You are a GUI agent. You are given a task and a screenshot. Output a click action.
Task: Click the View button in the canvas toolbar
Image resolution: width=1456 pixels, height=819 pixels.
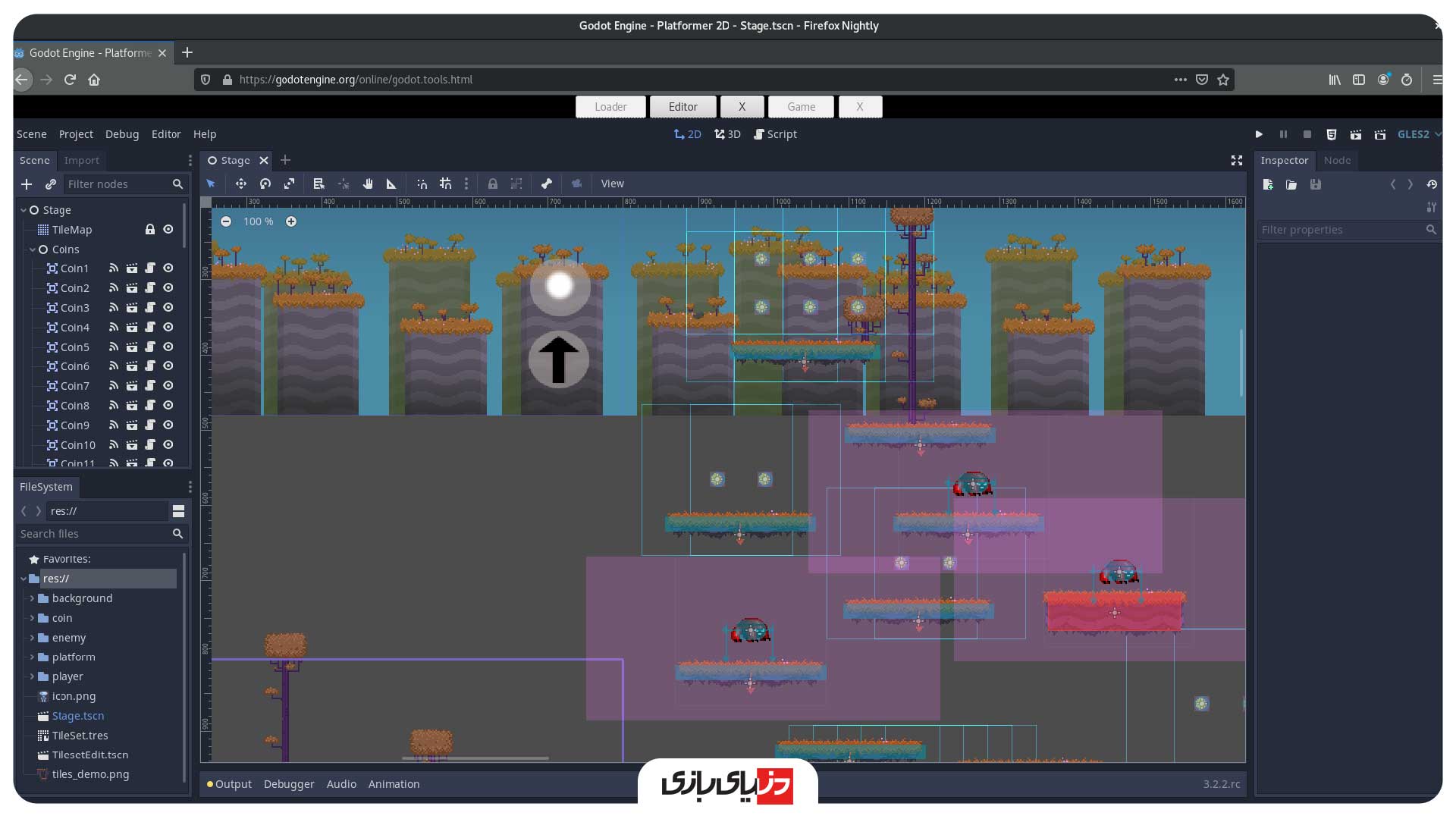click(x=612, y=184)
